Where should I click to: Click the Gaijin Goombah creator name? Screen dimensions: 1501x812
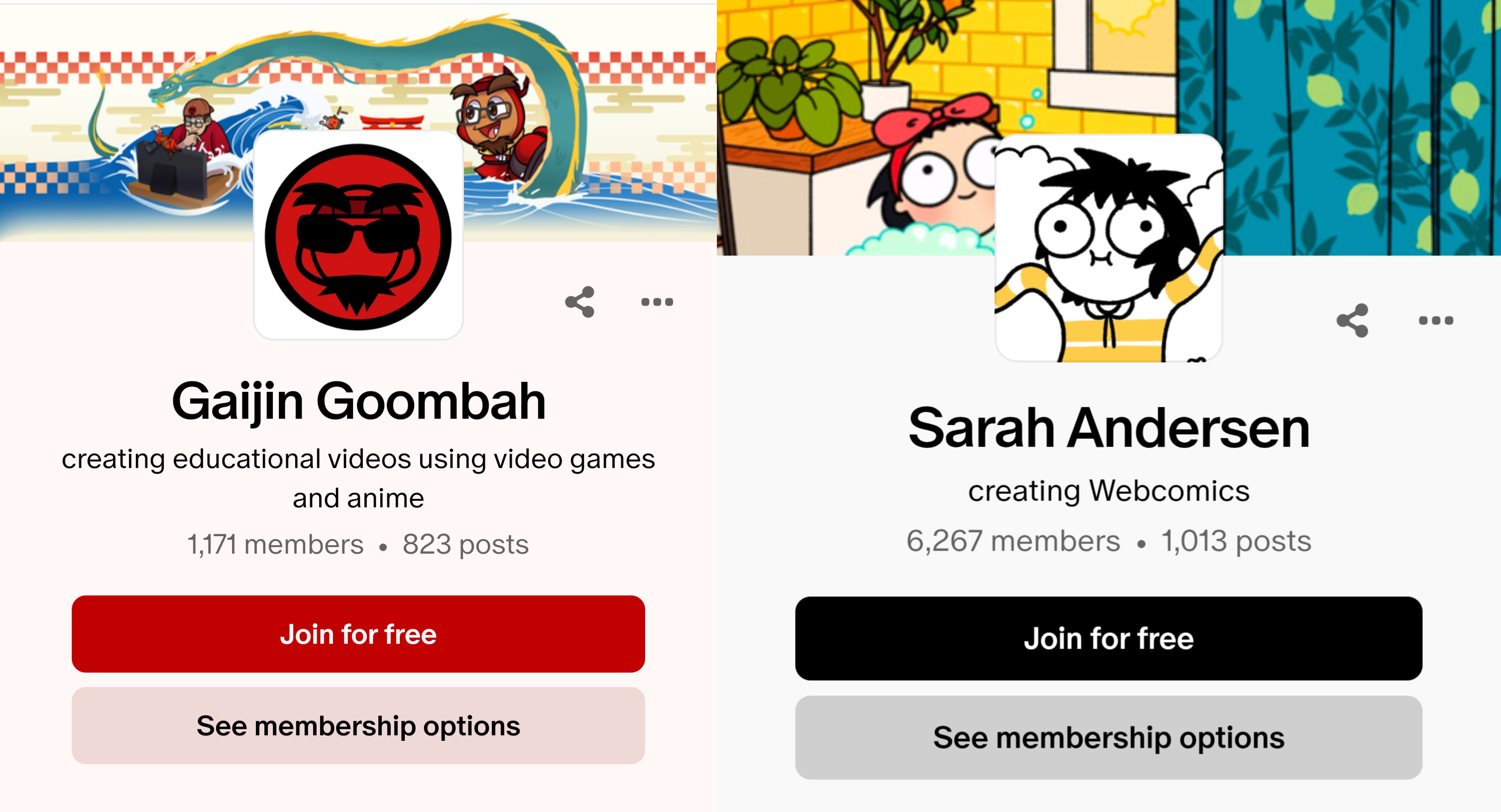[x=358, y=401]
